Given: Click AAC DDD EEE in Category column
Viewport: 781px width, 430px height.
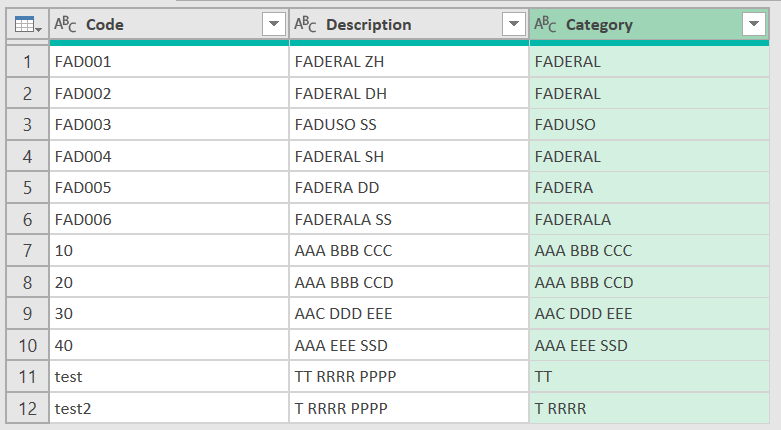Looking at the screenshot, I should pyautogui.click(x=649, y=314).
